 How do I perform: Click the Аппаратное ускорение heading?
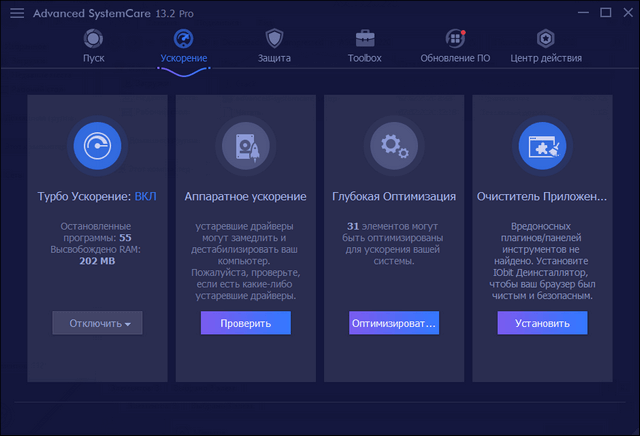(x=245, y=196)
